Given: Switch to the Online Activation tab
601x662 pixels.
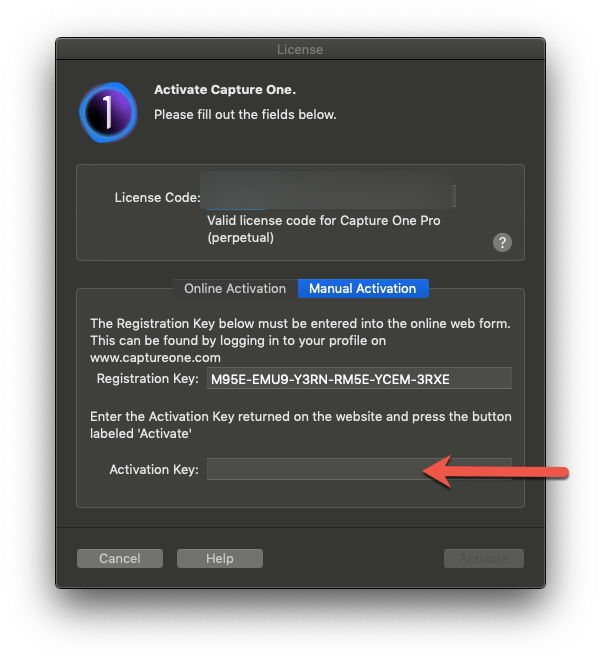Looking at the screenshot, I should (235, 288).
